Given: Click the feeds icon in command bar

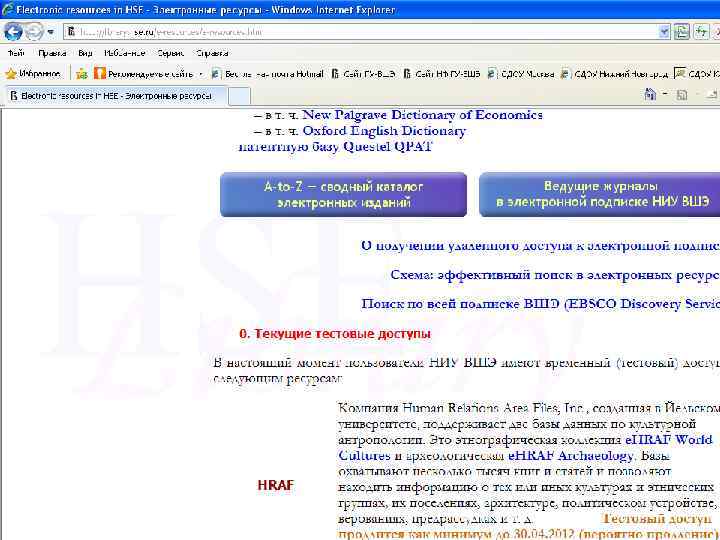Looking at the screenshot, I should point(682,95).
